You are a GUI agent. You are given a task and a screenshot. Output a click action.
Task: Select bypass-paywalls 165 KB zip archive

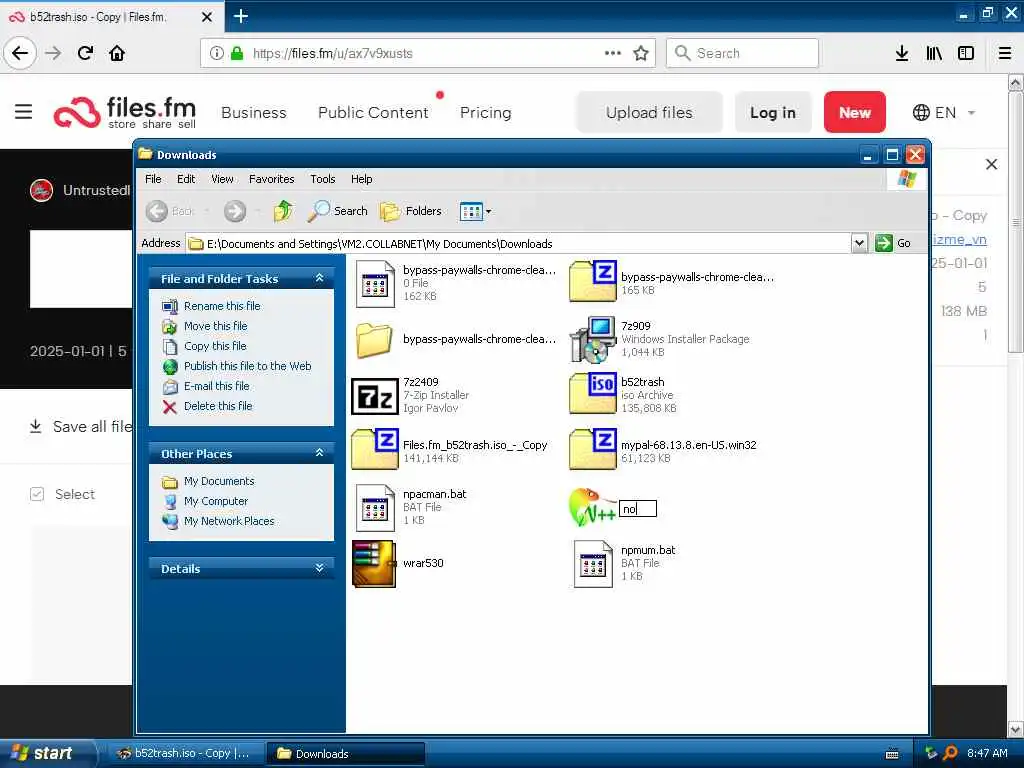(x=592, y=281)
